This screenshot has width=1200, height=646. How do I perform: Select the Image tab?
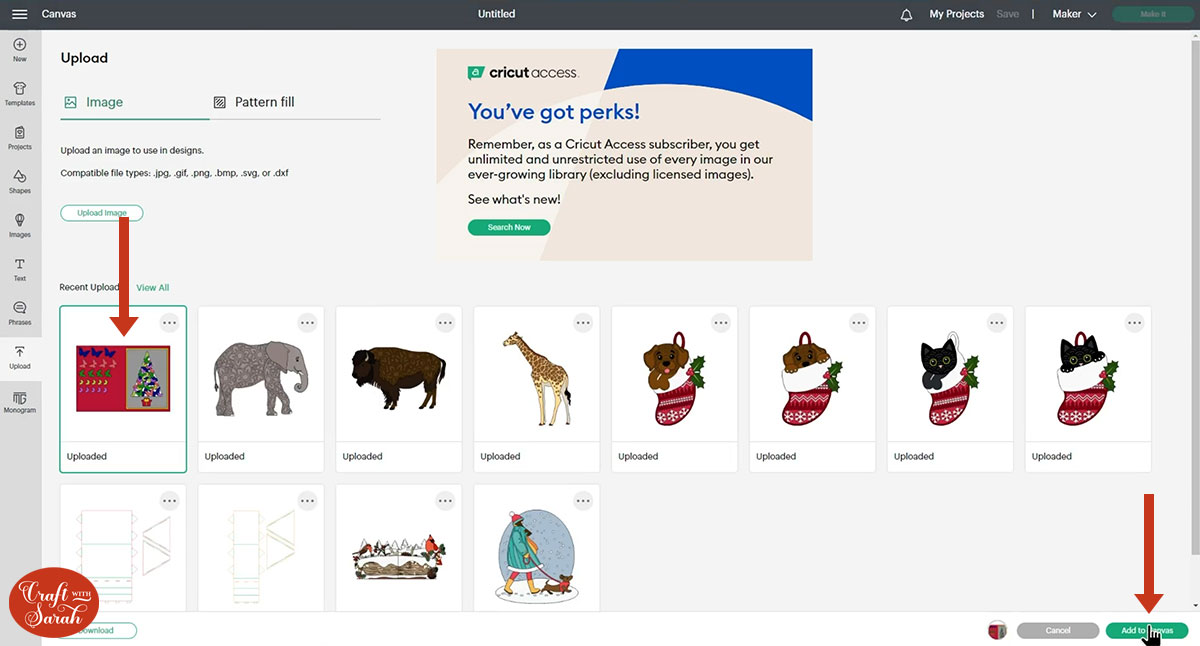coord(94,102)
